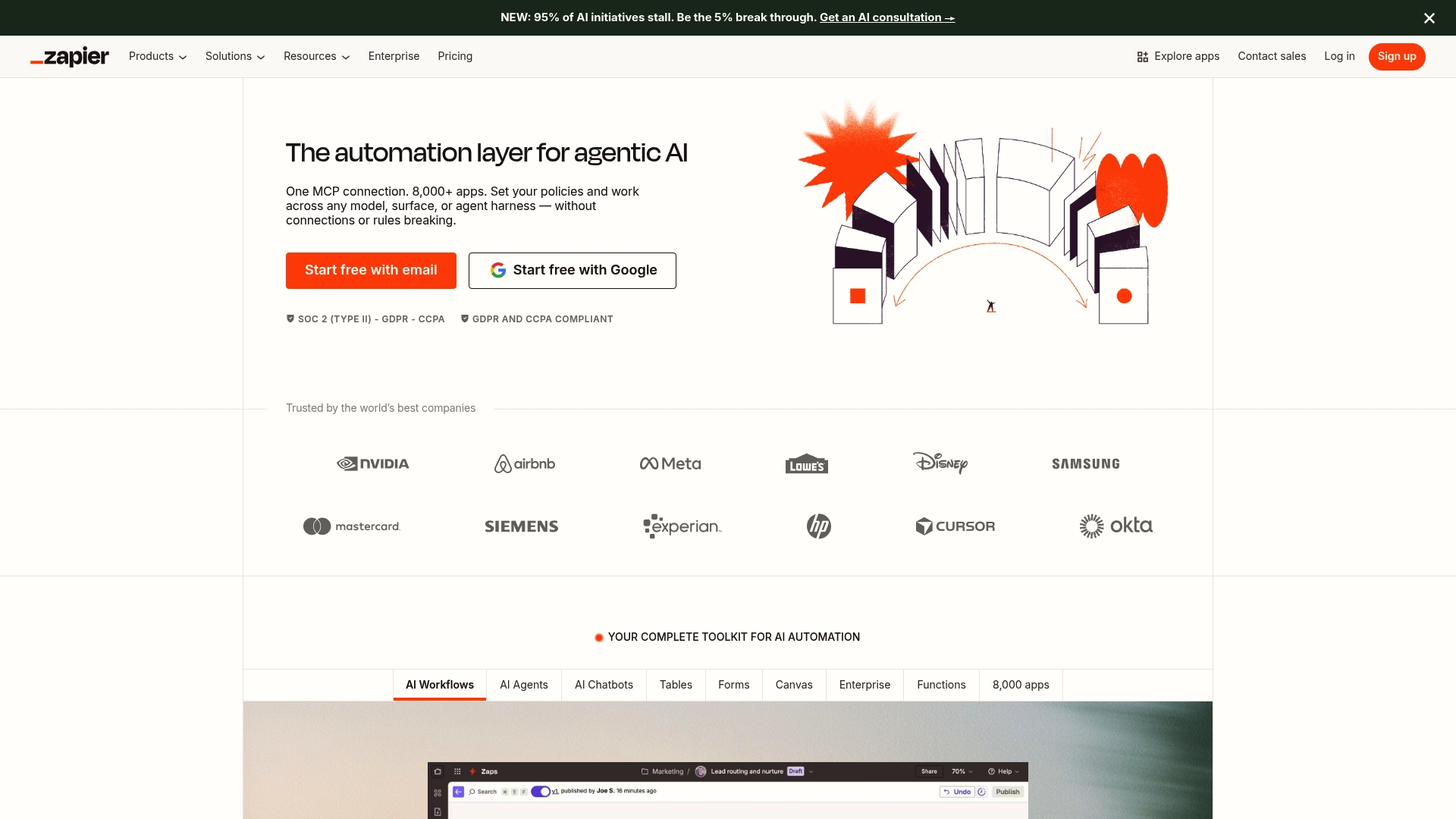Open the Forms tab
The height and width of the screenshot is (819, 1456).
(x=733, y=685)
